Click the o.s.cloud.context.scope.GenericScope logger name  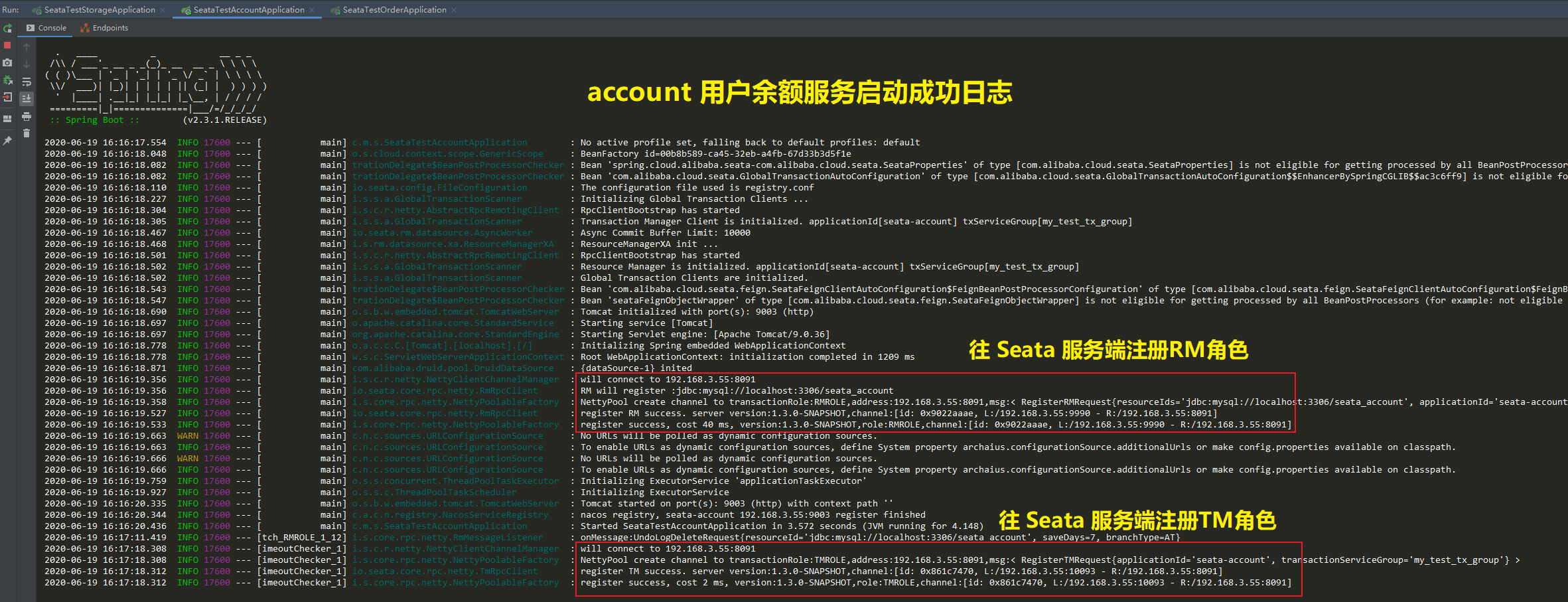pos(447,154)
